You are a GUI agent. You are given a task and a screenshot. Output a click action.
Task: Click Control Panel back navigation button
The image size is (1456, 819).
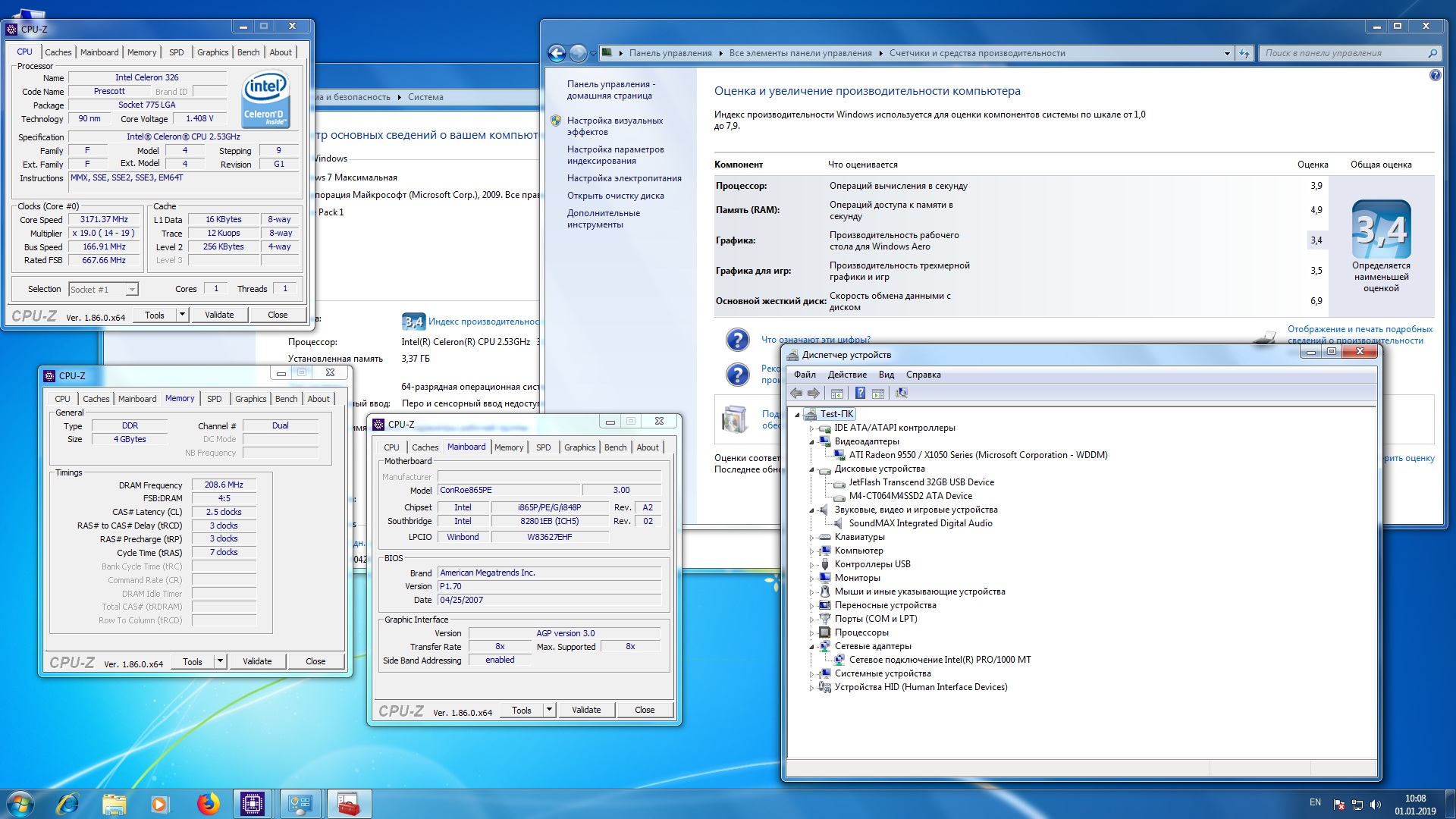click(557, 53)
